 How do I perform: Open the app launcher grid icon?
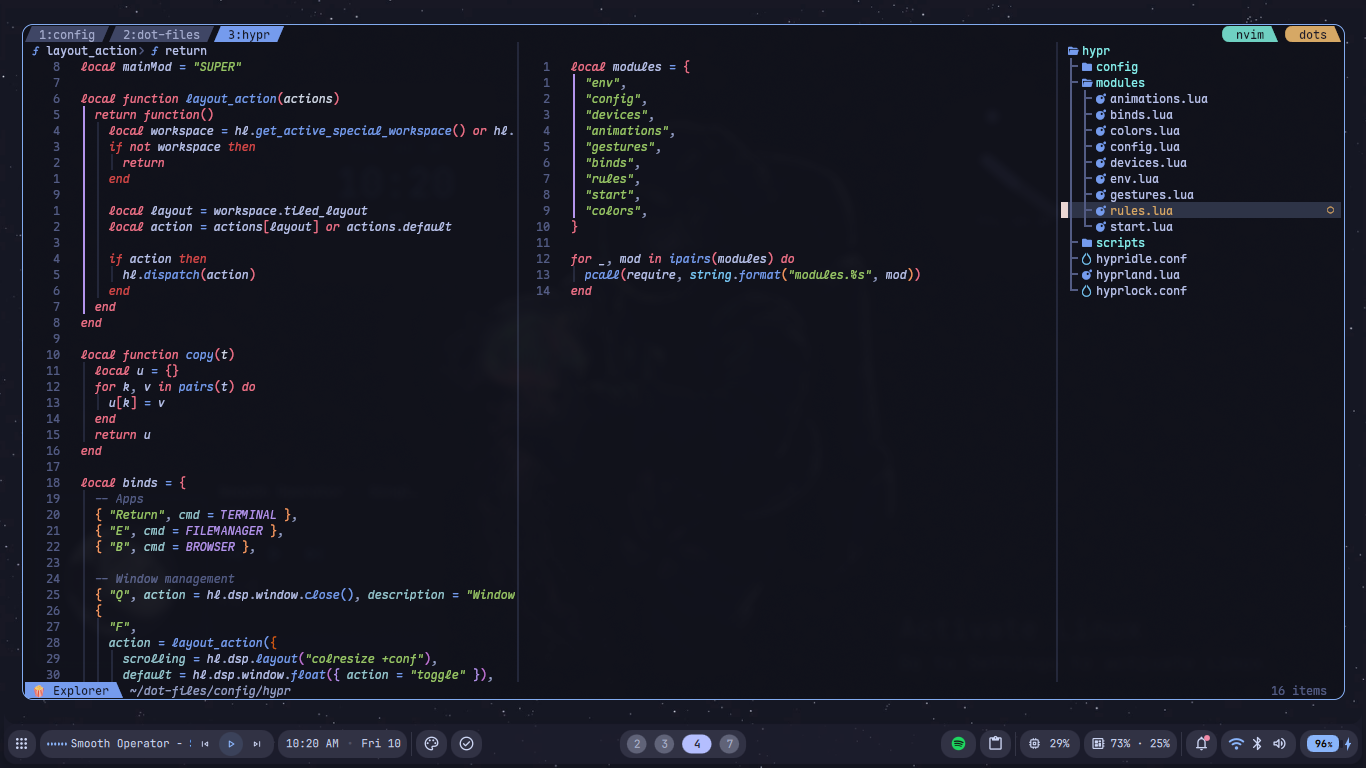pos(20,744)
